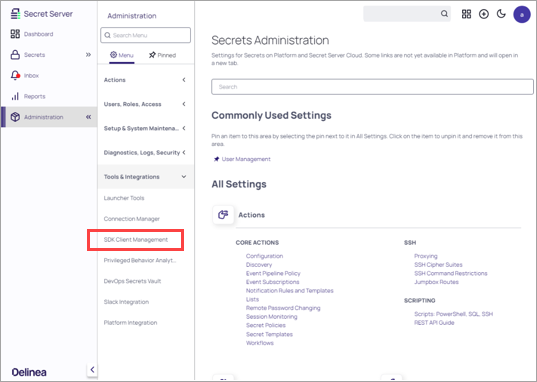Click the plus circle create icon
This screenshot has width=537, height=382.
(x=484, y=14)
